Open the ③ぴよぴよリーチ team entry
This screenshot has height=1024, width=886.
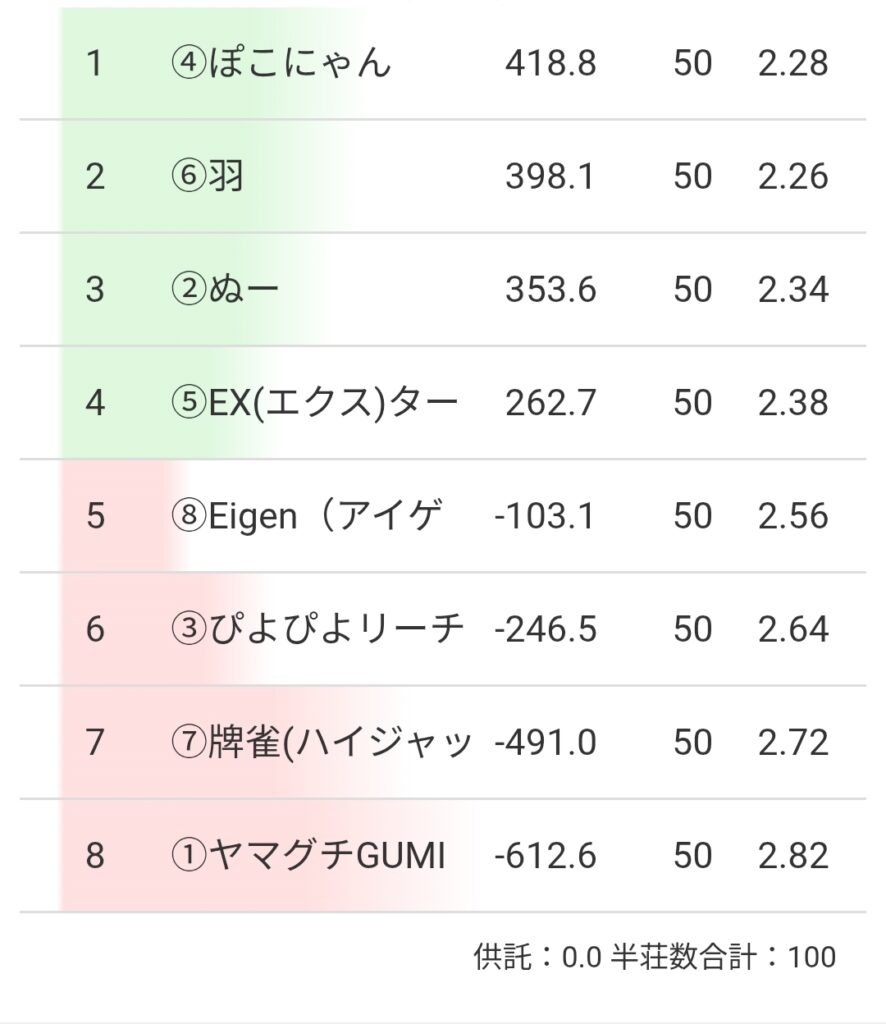tap(317, 629)
